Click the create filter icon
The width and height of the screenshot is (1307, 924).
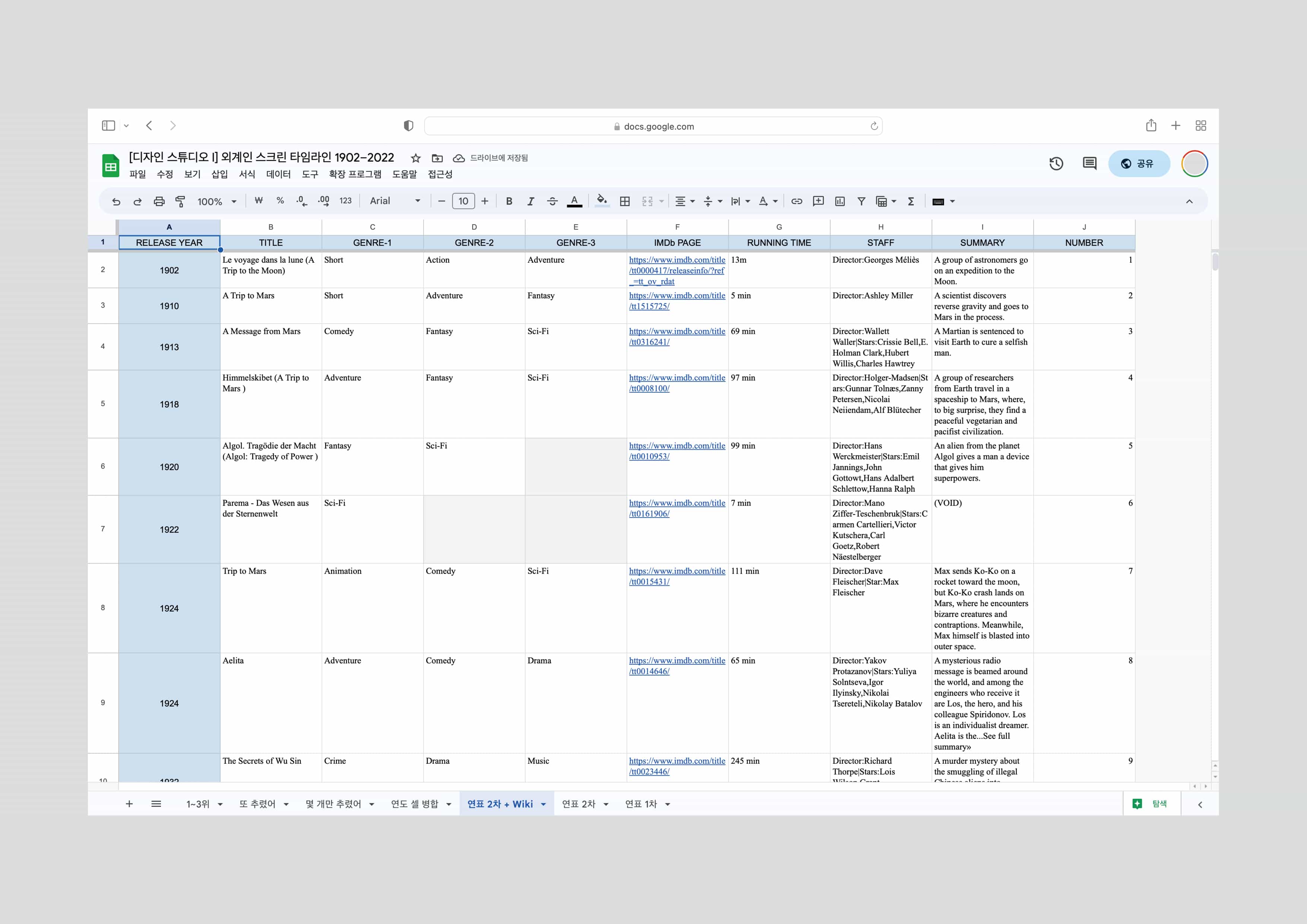click(861, 202)
